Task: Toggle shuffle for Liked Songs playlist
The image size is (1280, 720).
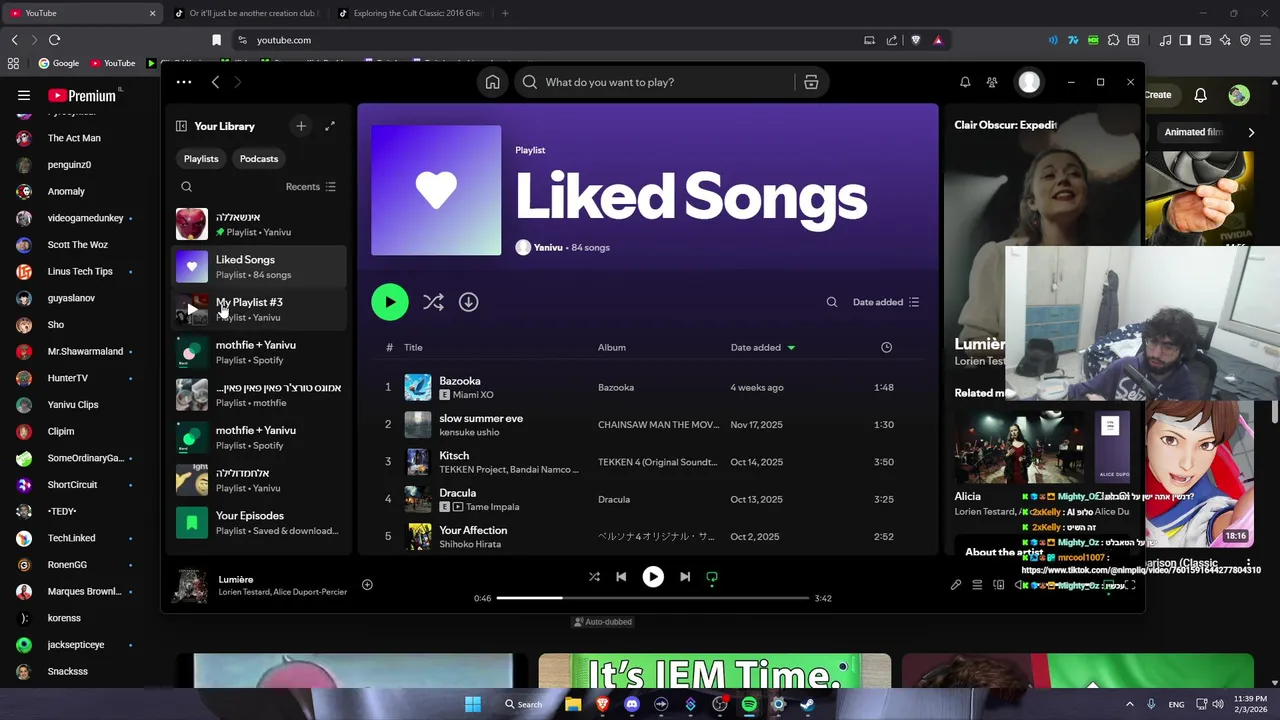Action: coord(433,302)
